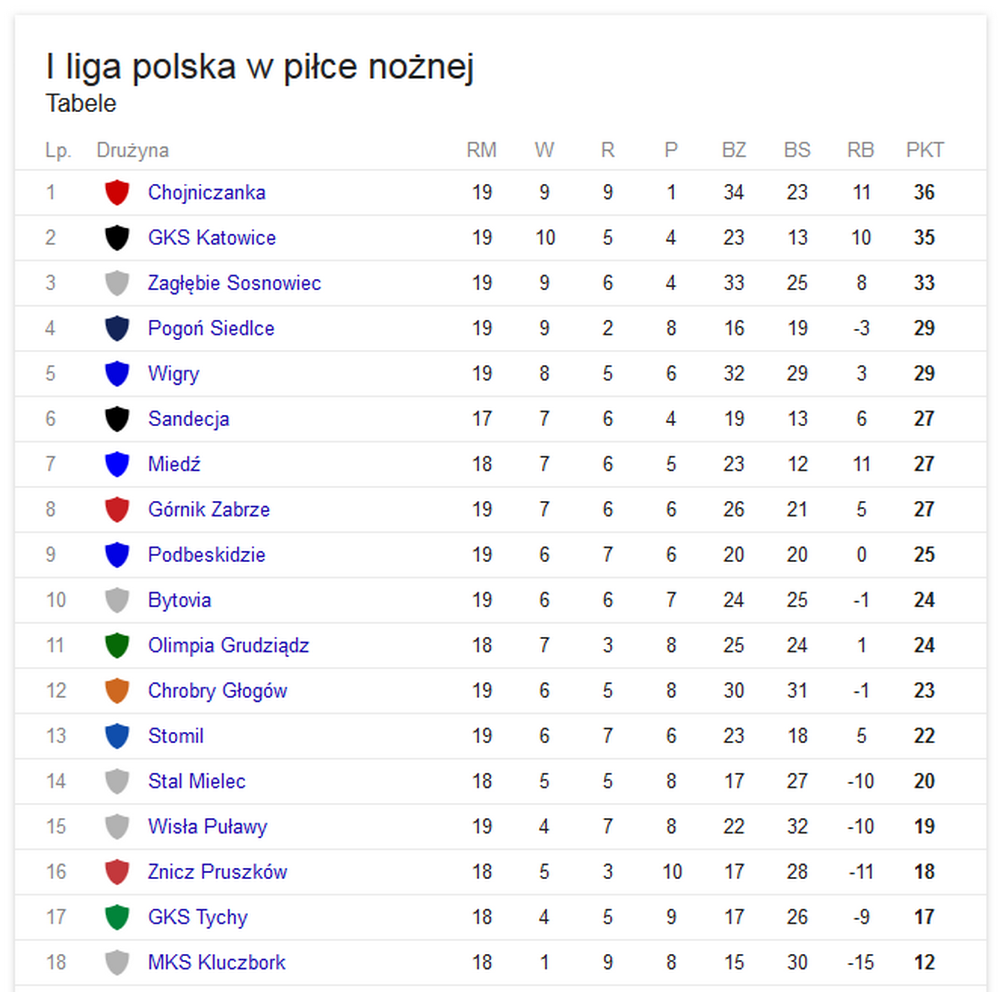Viewport: 1000px width, 992px height.
Task: Open the Stal Mielec team link
Action: click(x=196, y=781)
